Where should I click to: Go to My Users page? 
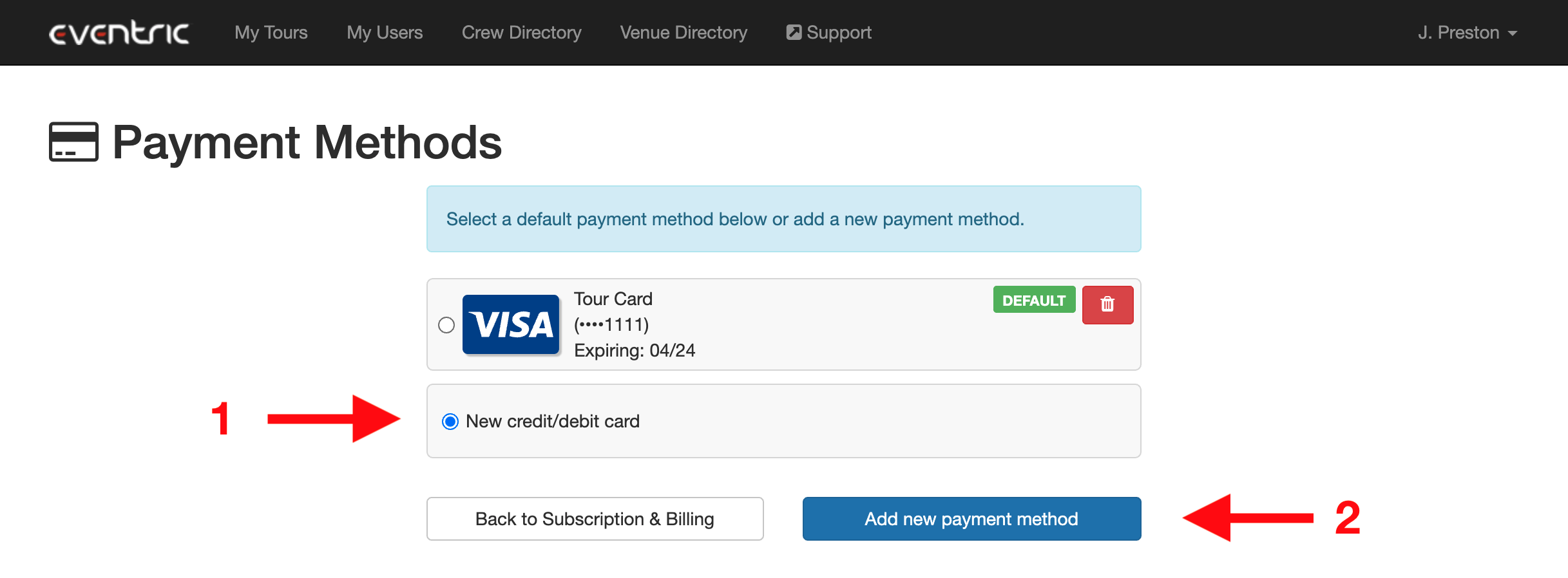pos(385,33)
